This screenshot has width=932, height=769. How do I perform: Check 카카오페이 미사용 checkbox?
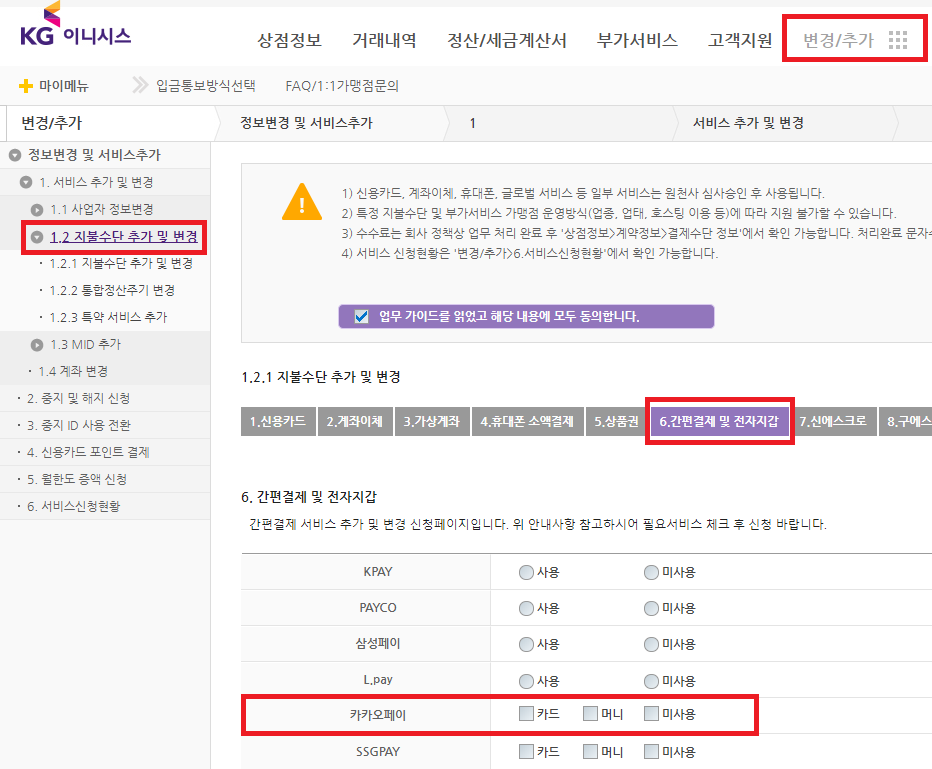pos(651,713)
